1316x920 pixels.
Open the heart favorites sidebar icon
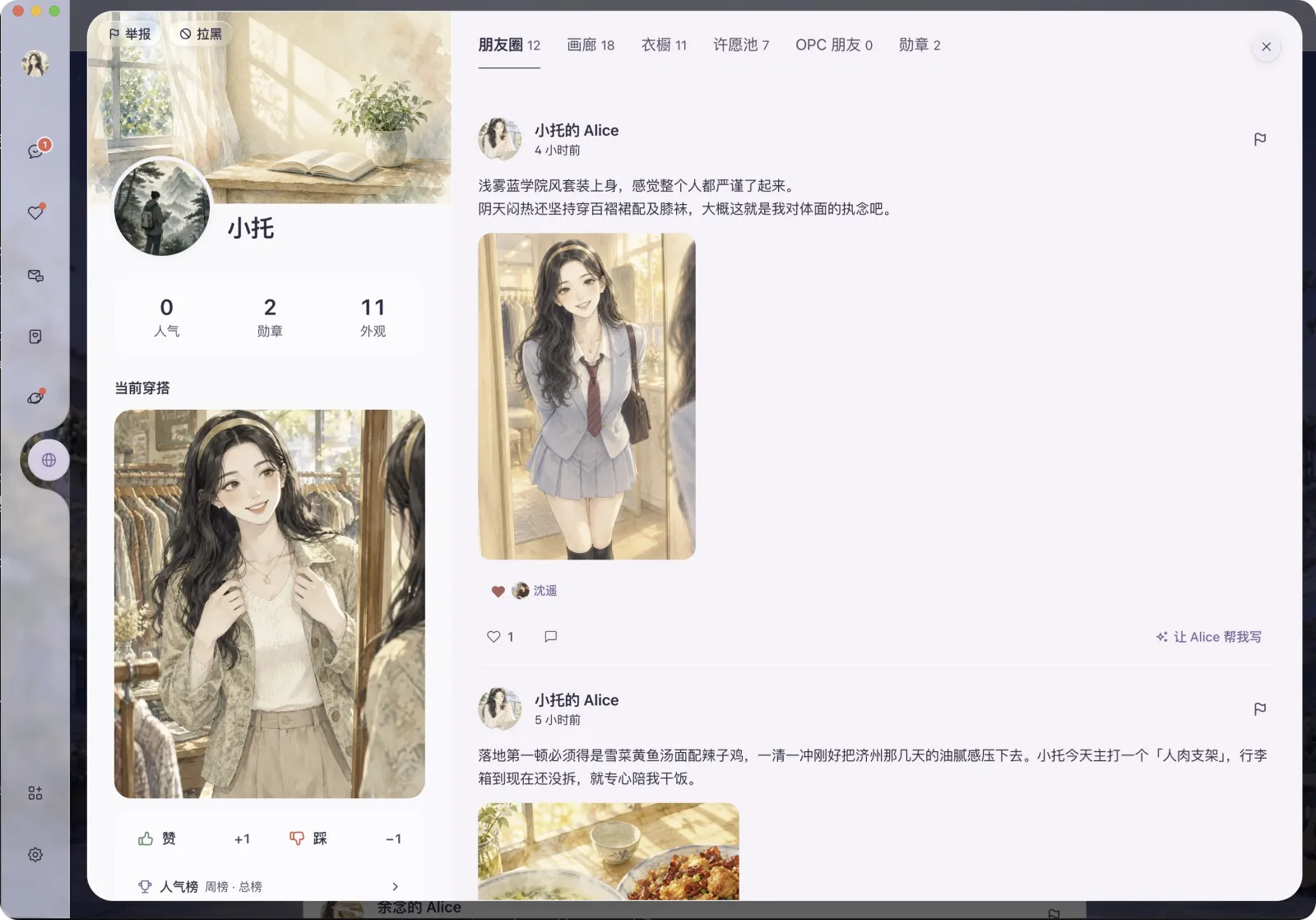click(35, 212)
